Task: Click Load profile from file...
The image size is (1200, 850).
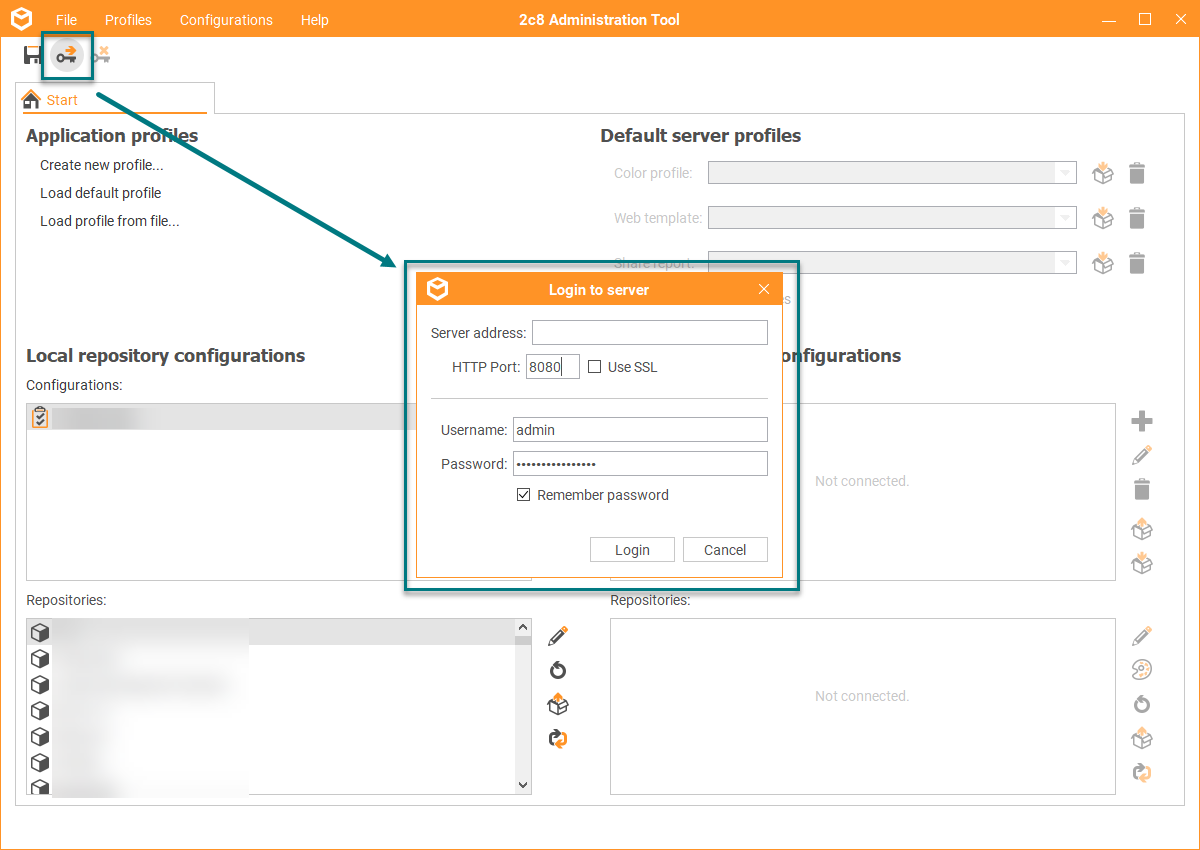Action: pos(110,221)
